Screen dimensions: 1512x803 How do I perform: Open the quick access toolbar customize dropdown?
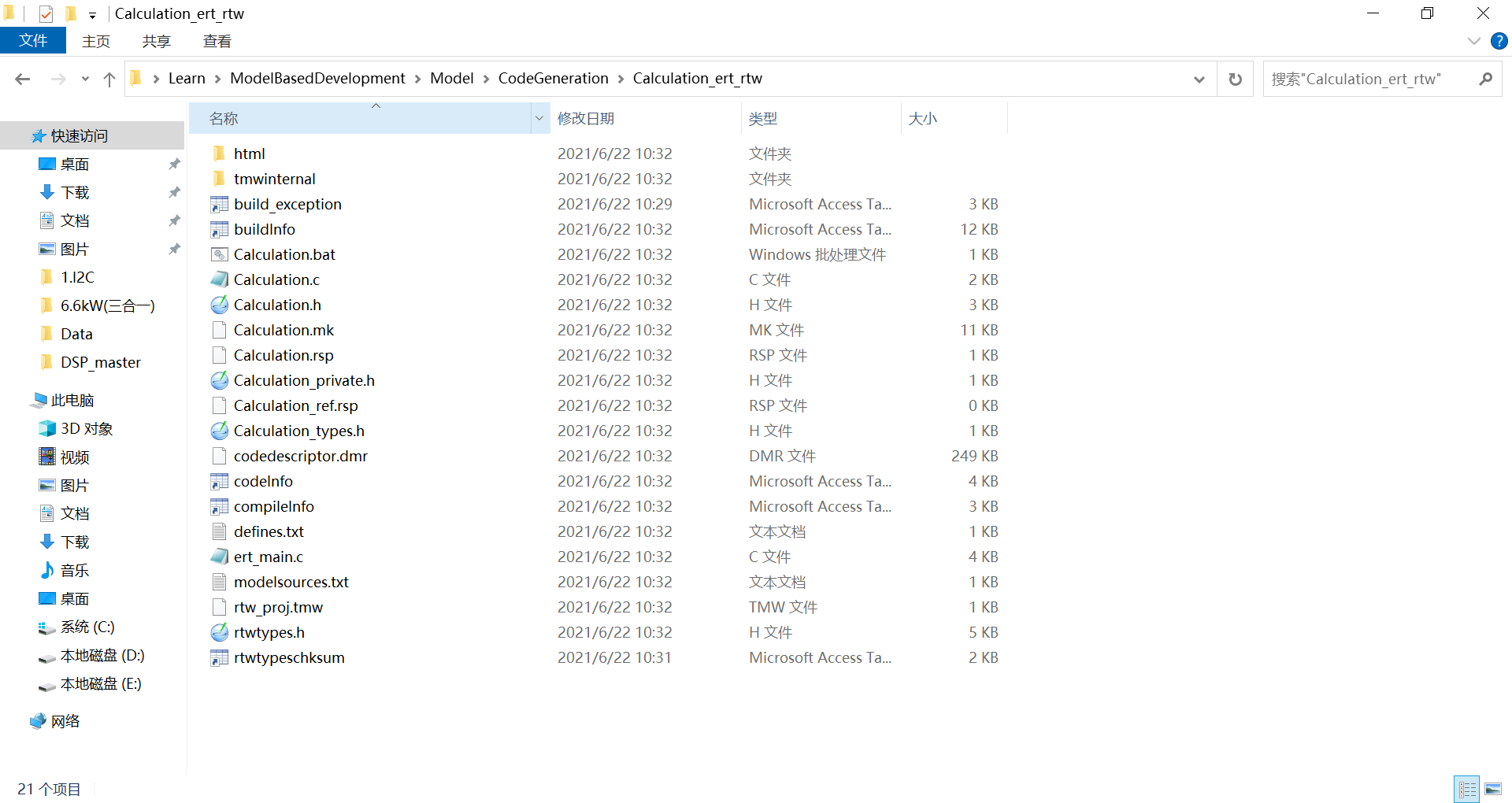(92, 14)
